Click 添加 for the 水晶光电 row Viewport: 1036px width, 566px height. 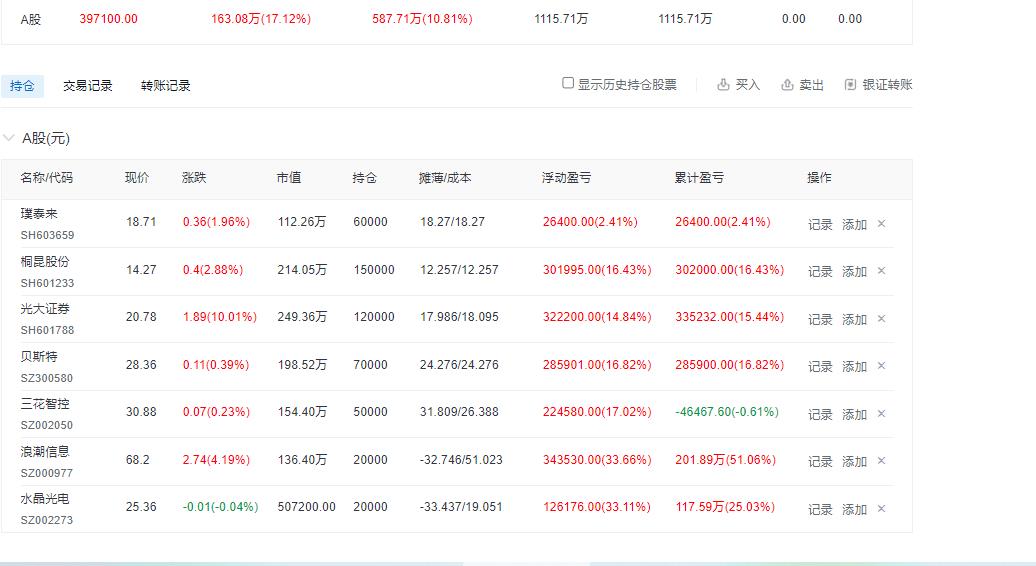854,510
